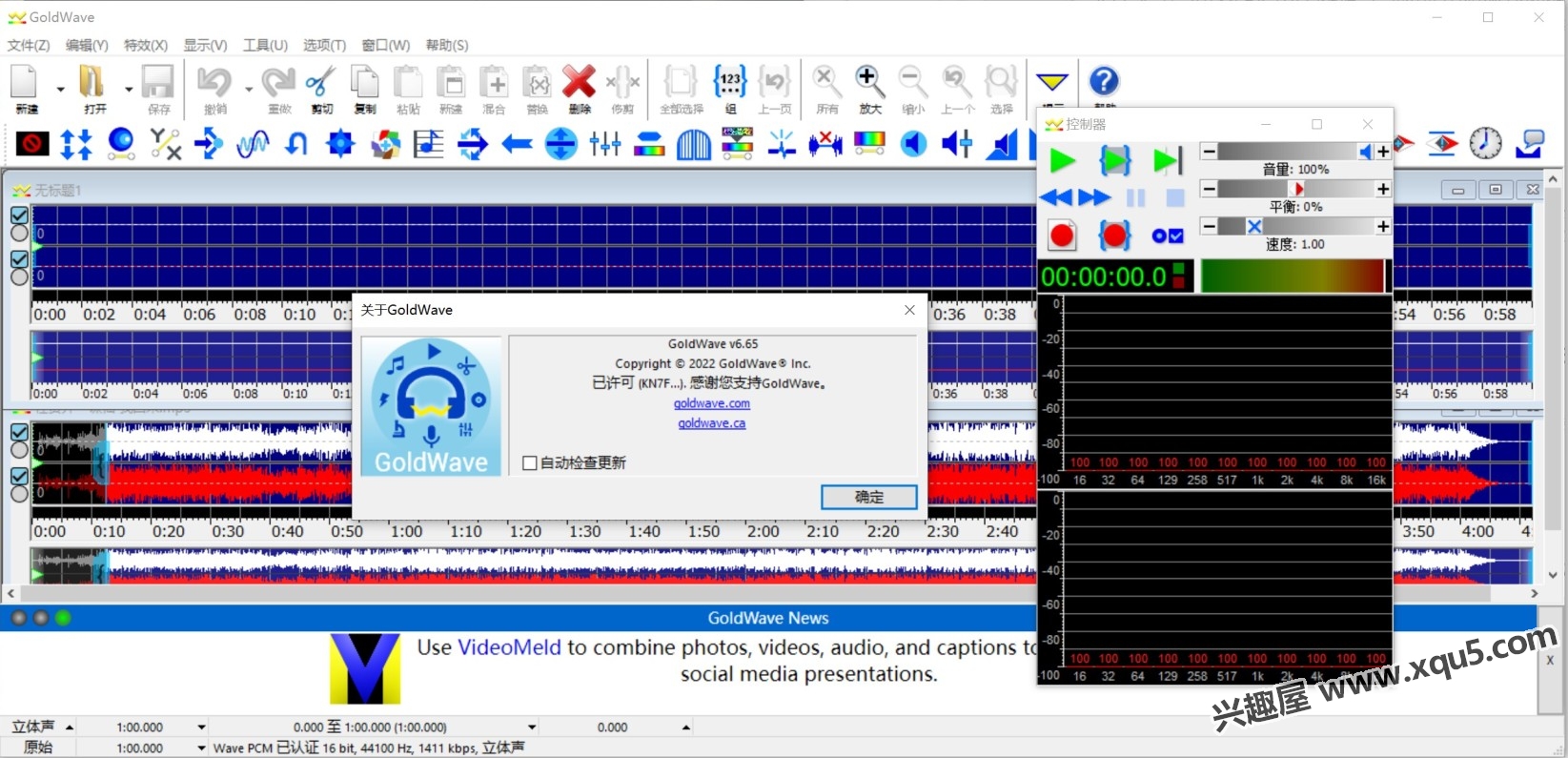Click the play selection button with braces

[x=1114, y=160]
